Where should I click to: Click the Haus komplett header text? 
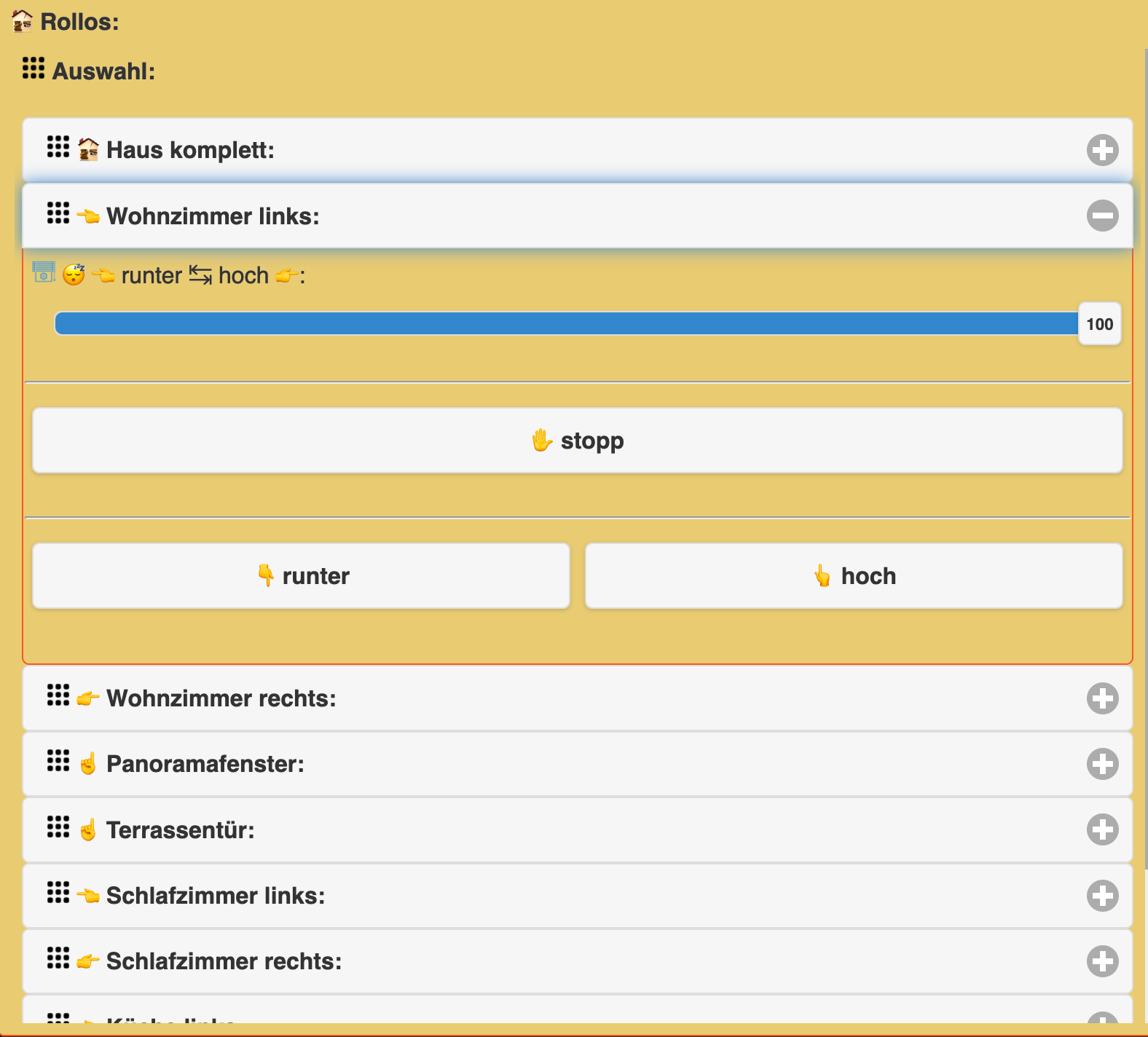point(191,150)
